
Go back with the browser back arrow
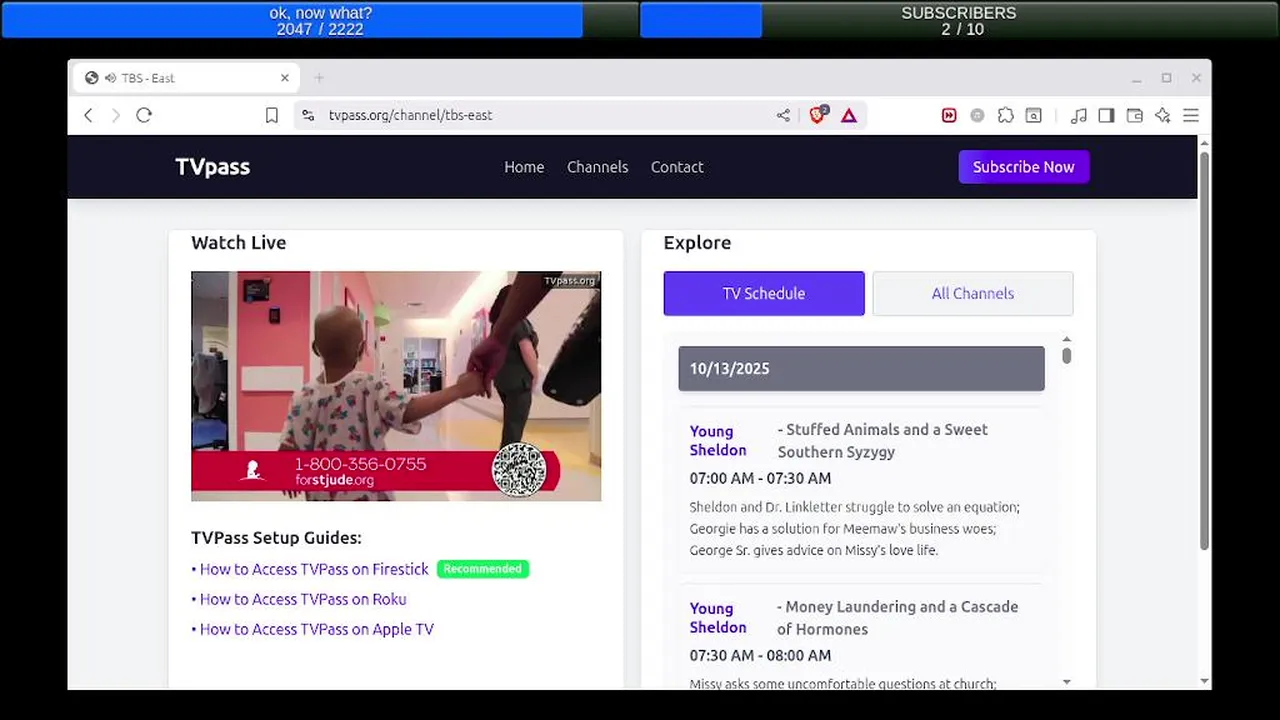(x=88, y=115)
